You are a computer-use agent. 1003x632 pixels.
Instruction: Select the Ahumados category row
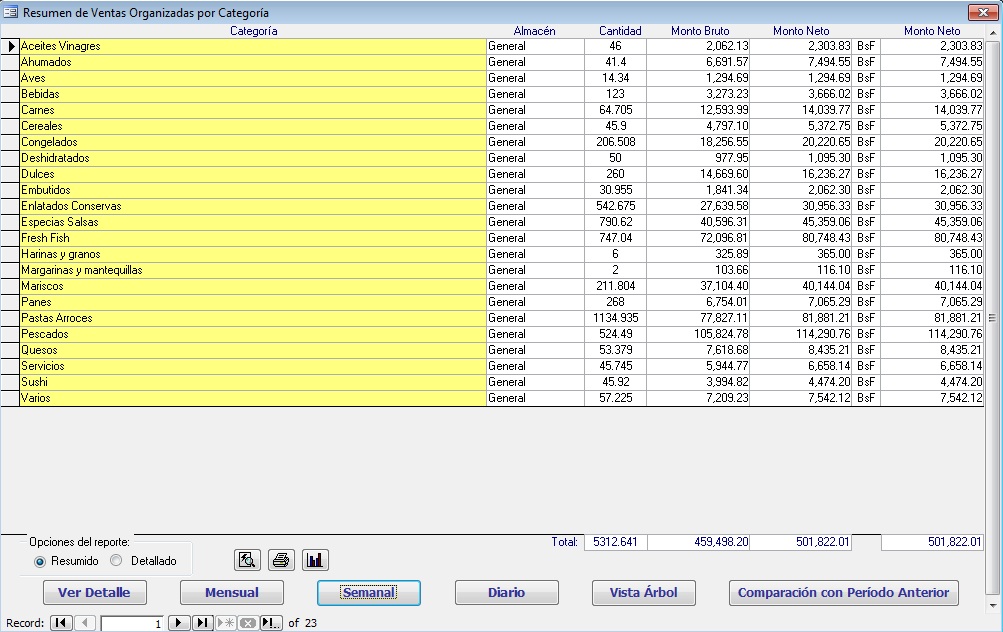pyautogui.click(x=253, y=62)
